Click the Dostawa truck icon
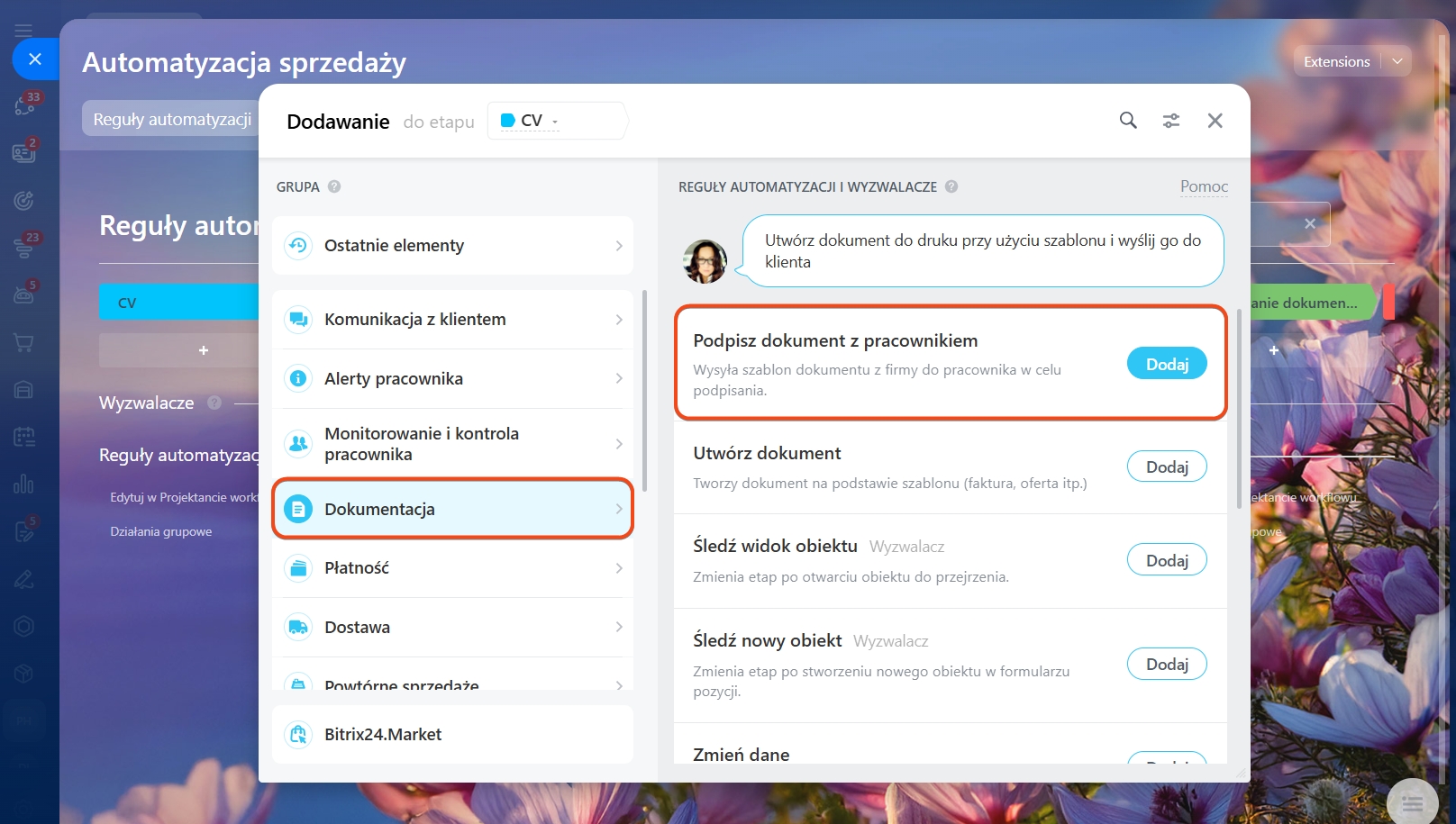This screenshot has height=824, width=1456. 298,628
